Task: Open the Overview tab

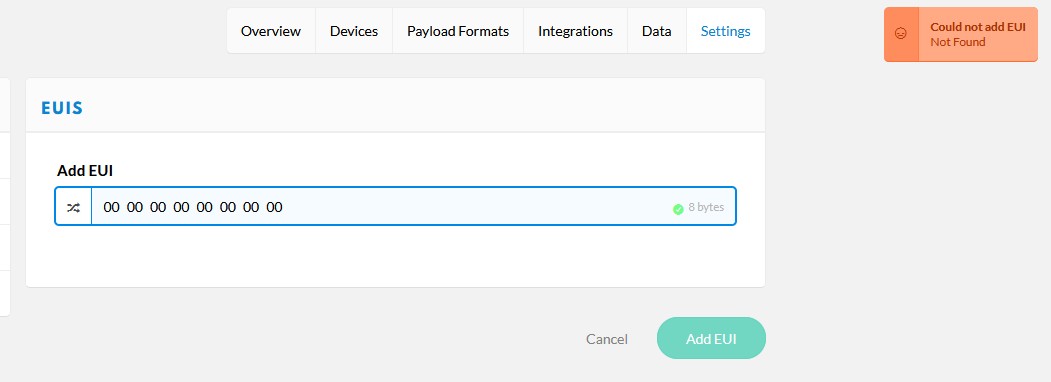Action: pos(271,31)
